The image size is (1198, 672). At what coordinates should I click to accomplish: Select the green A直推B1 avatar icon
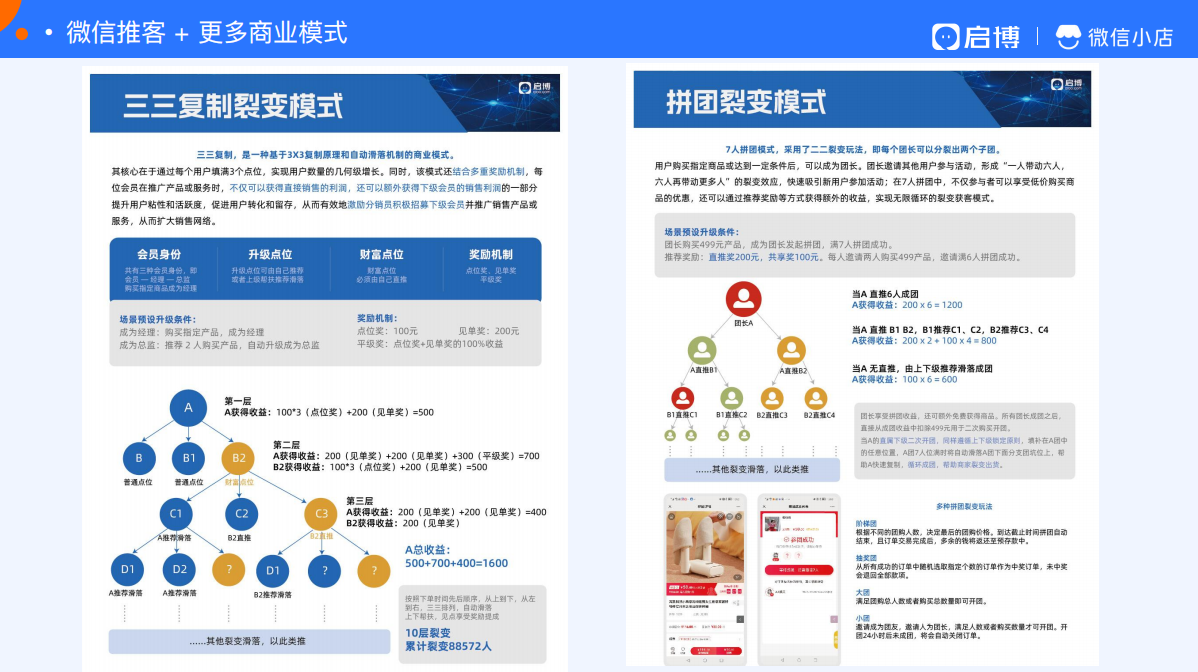click(701, 351)
